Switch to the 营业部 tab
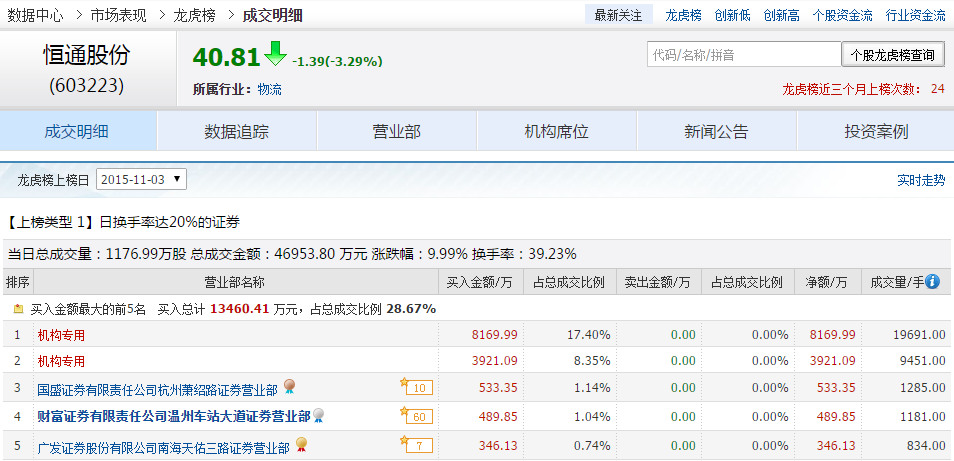954x461 pixels. coord(396,131)
